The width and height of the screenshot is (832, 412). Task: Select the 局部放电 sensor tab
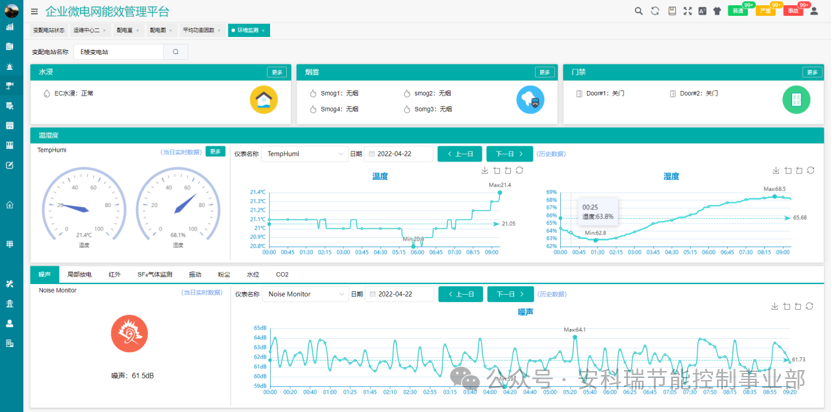tap(80, 274)
